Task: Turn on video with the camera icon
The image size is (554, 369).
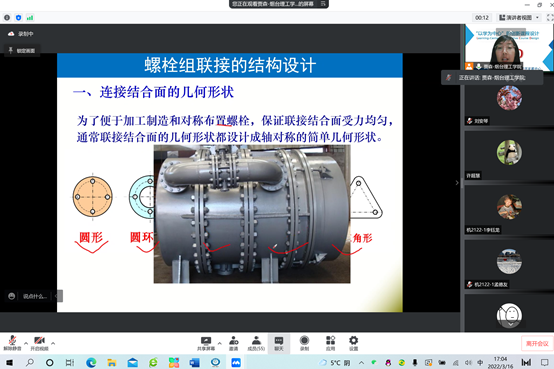Action: click(x=39, y=343)
